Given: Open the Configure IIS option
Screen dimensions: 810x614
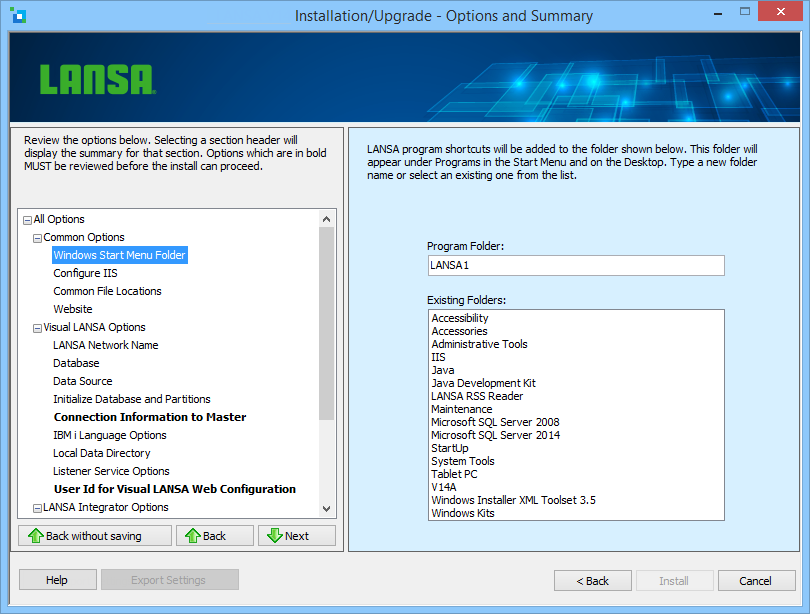Looking at the screenshot, I should 85,273.
